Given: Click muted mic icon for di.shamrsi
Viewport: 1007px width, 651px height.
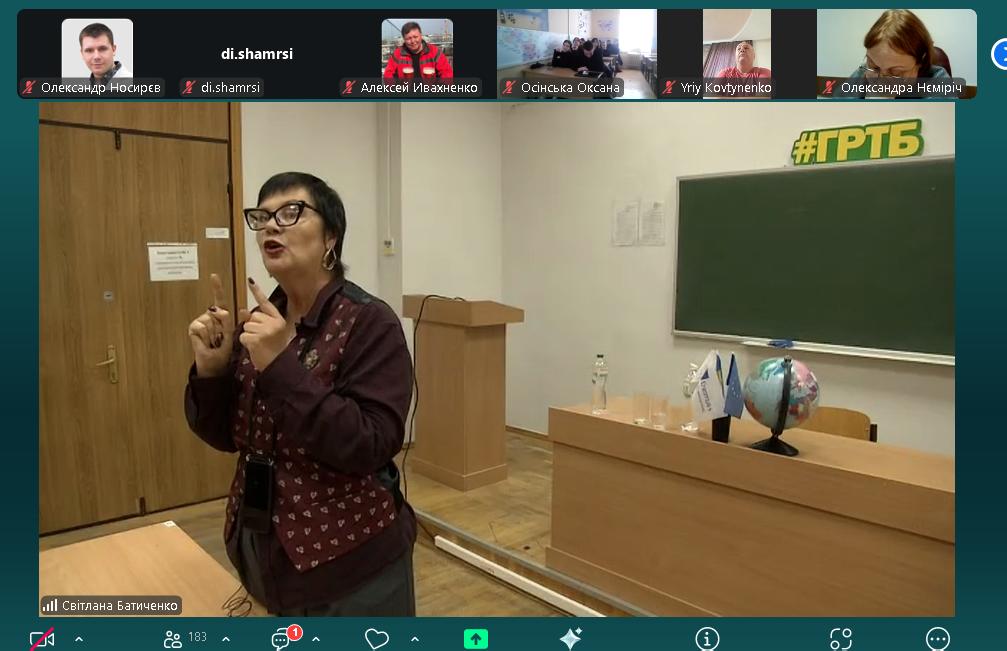Looking at the screenshot, I should [x=189, y=87].
